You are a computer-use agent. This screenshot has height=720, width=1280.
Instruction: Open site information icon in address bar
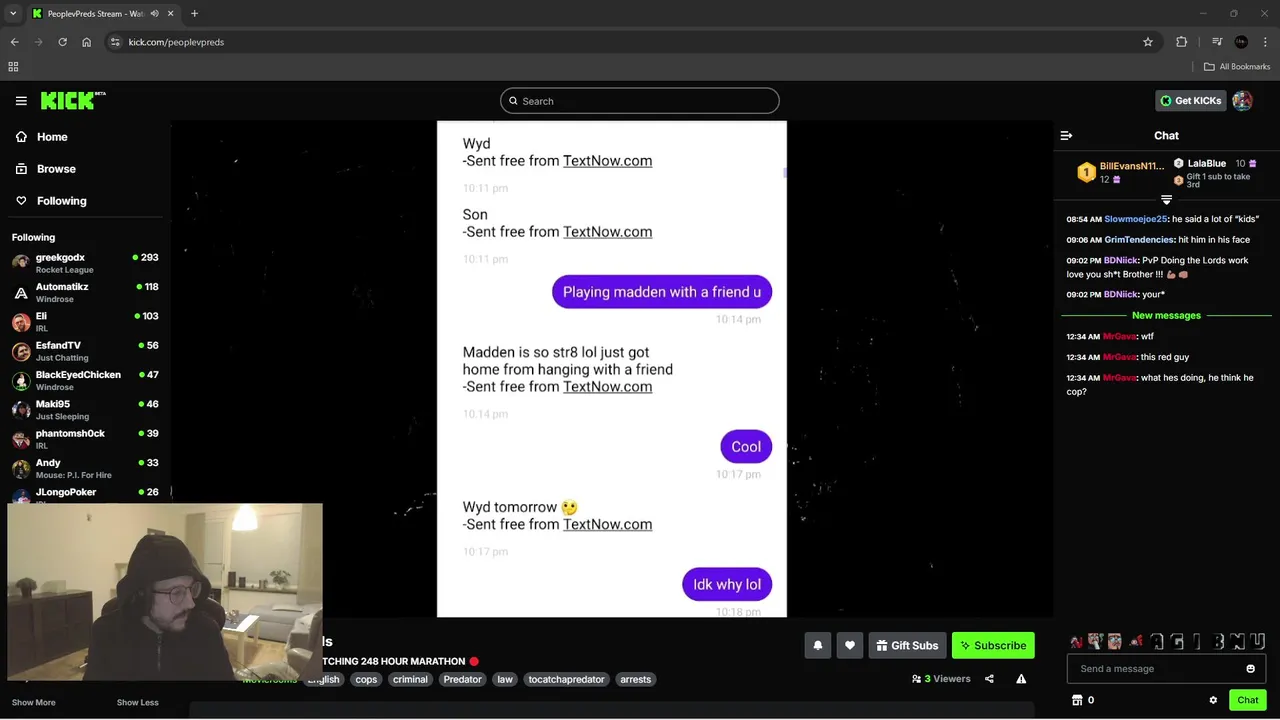115,42
